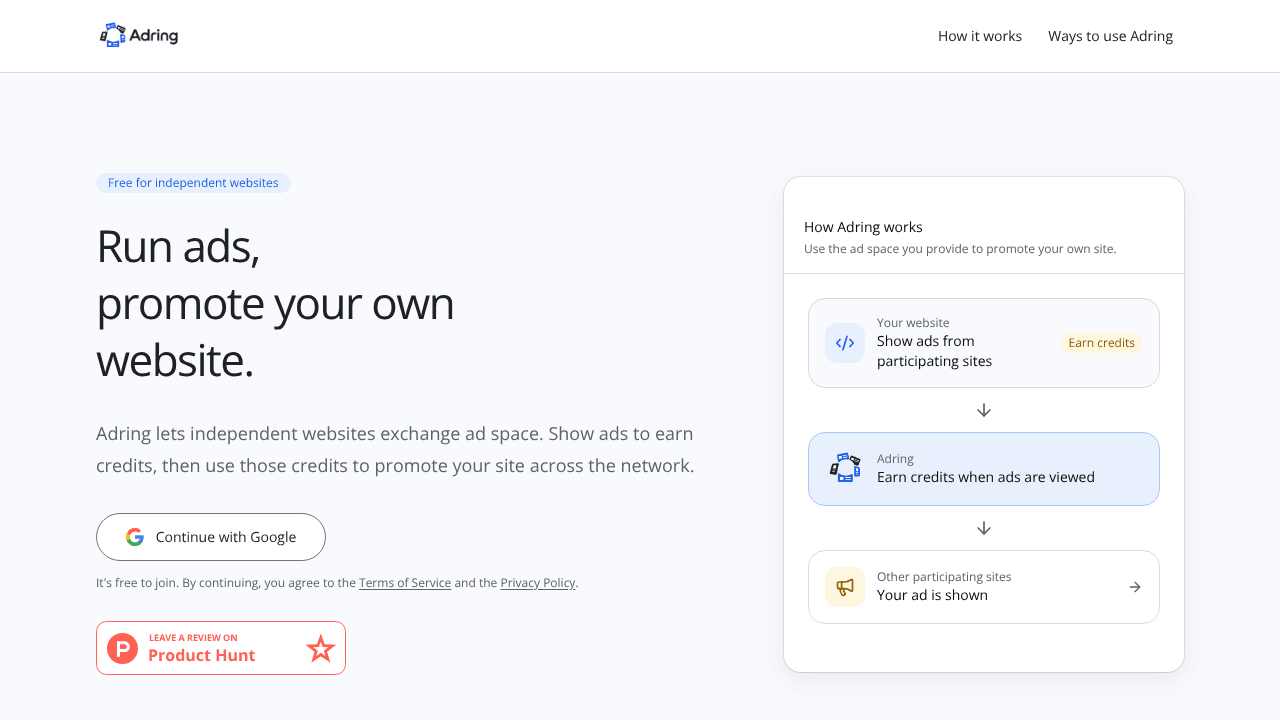
Task: Open the Terms of Service link
Action: point(405,583)
